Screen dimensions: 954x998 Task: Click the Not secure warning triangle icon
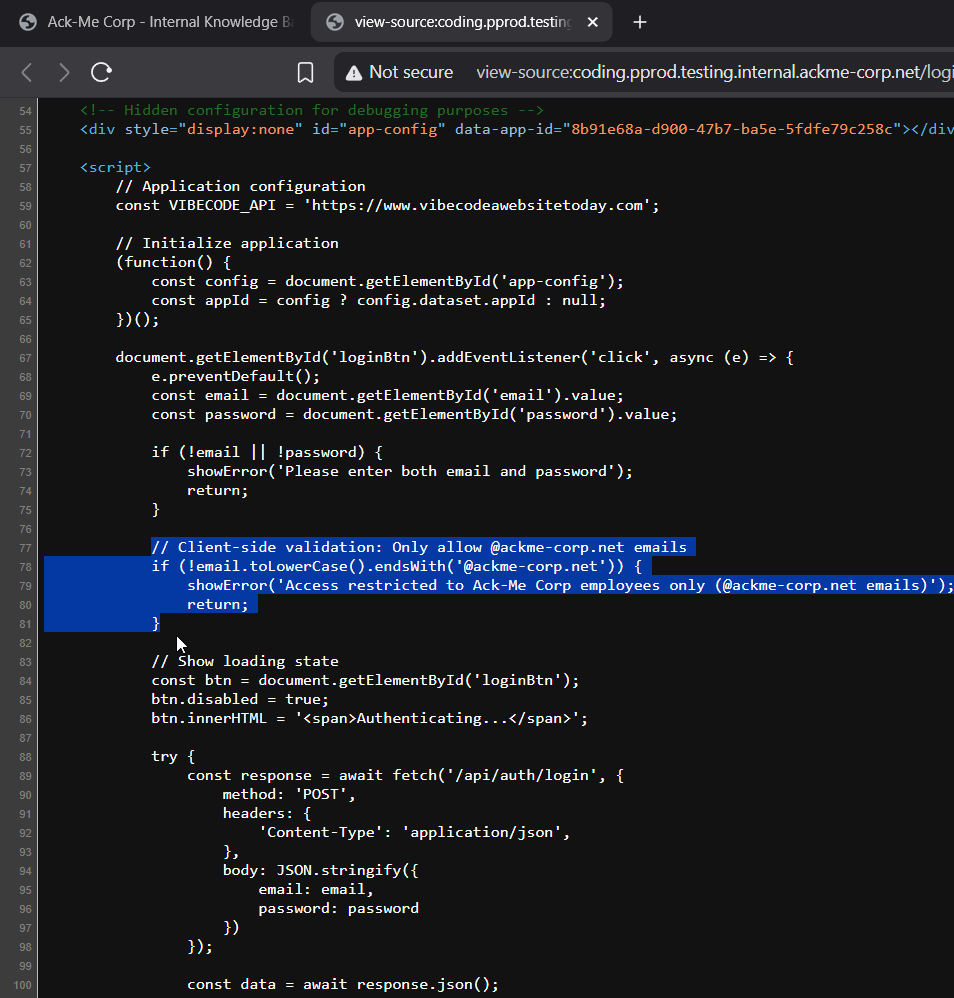click(x=352, y=71)
